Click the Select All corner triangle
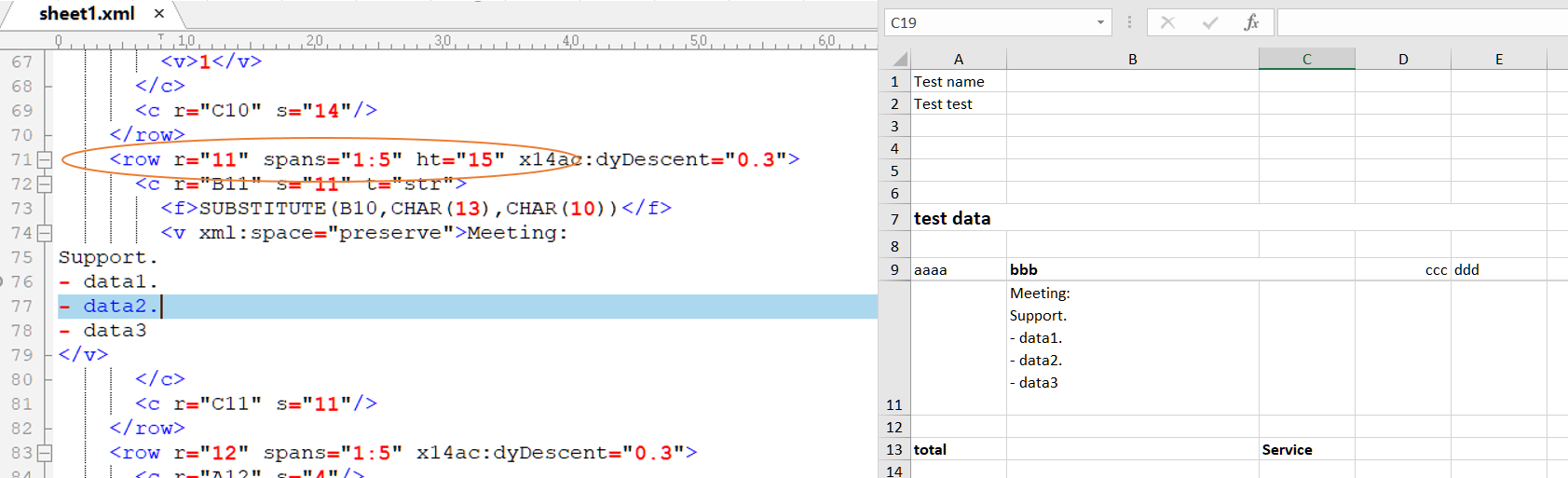Viewport: 1568px width, 478px height. (899, 60)
